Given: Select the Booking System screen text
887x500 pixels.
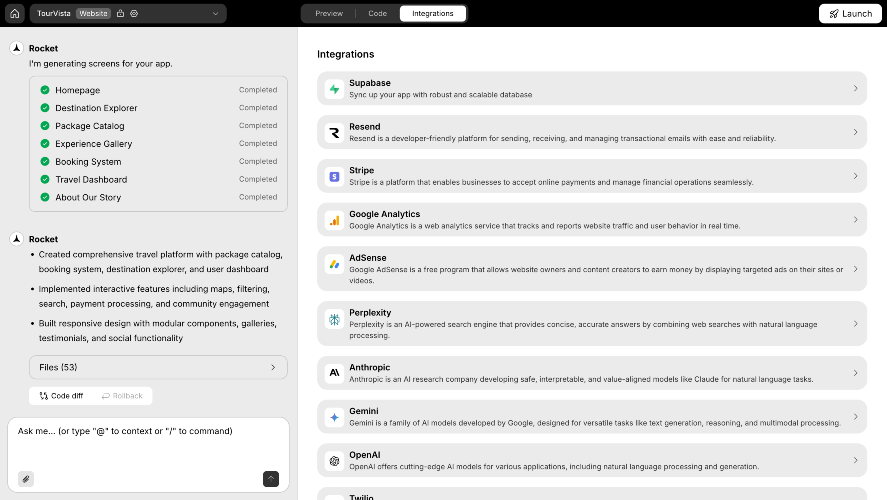Looking at the screenshot, I should pyautogui.click(x=88, y=162).
